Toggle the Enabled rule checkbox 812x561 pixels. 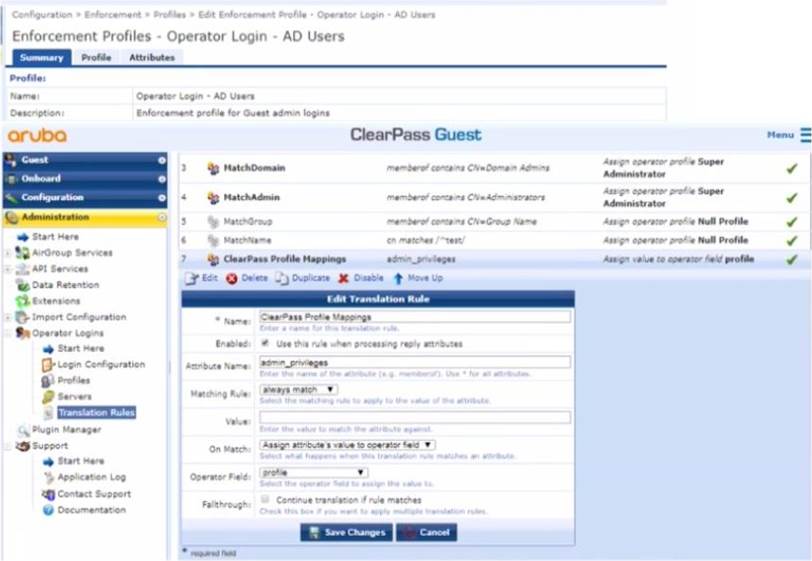[x=265, y=343]
